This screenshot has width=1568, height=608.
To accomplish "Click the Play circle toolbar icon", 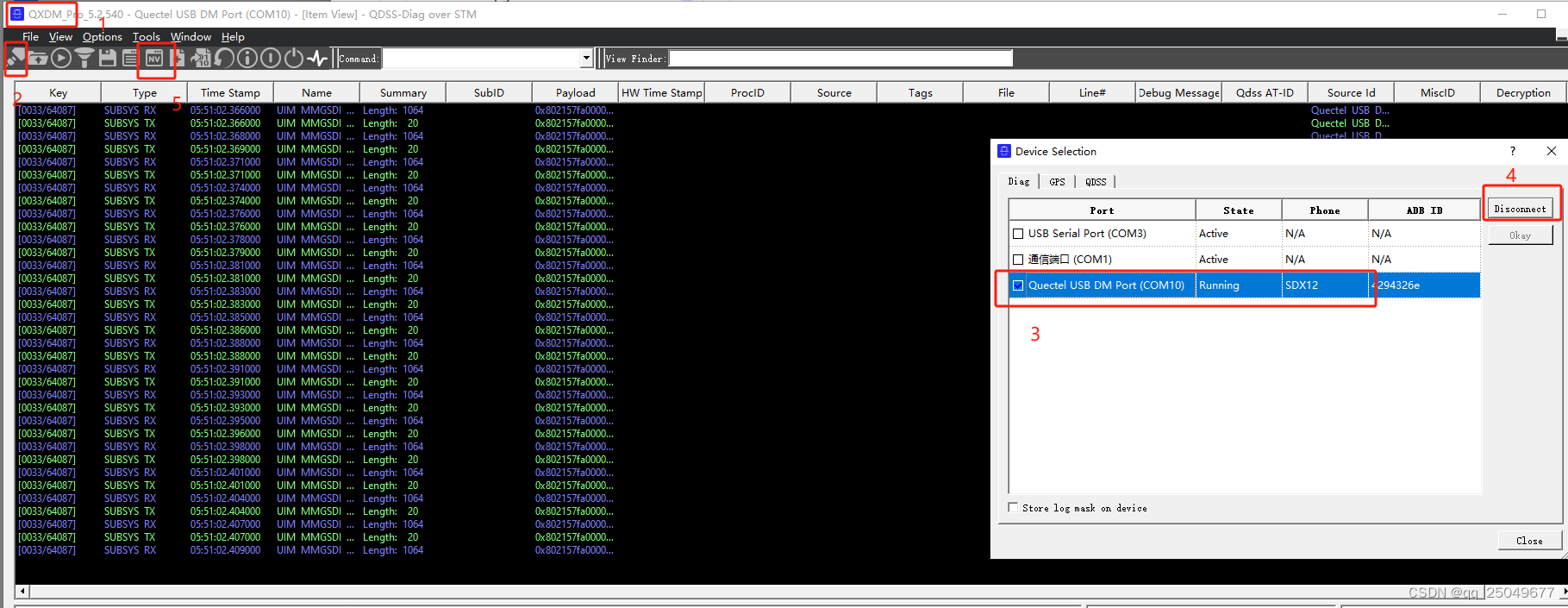I will (61, 58).
